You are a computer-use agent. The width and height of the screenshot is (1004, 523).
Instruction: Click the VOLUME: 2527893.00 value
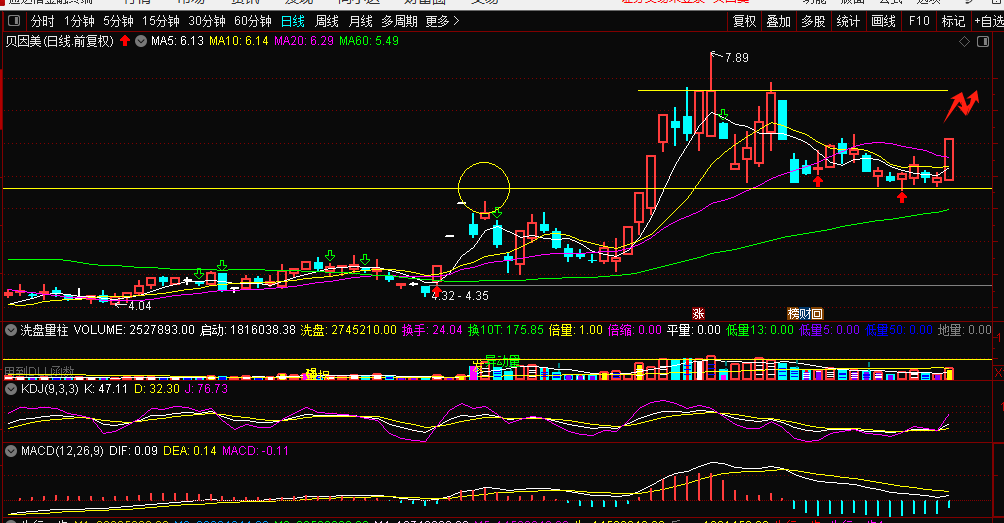(x=134, y=330)
